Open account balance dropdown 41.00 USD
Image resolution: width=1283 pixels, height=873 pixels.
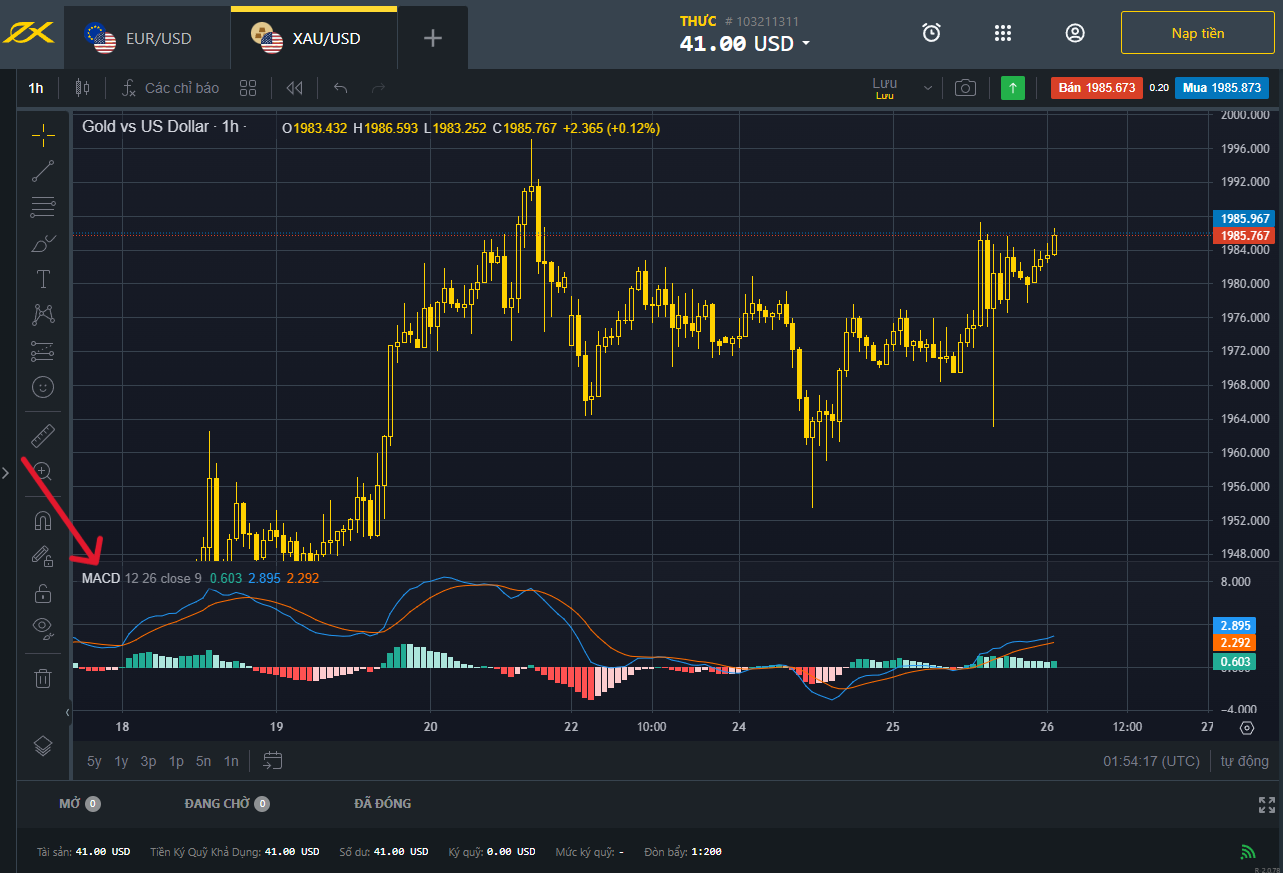(745, 43)
